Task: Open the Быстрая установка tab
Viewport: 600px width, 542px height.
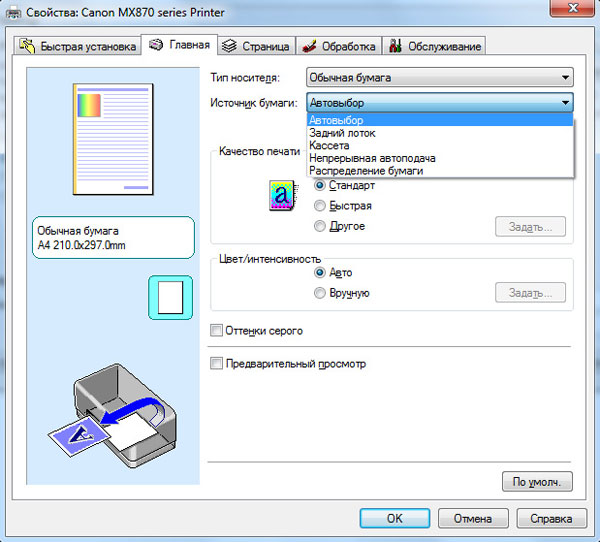Action: click(x=77, y=46)
